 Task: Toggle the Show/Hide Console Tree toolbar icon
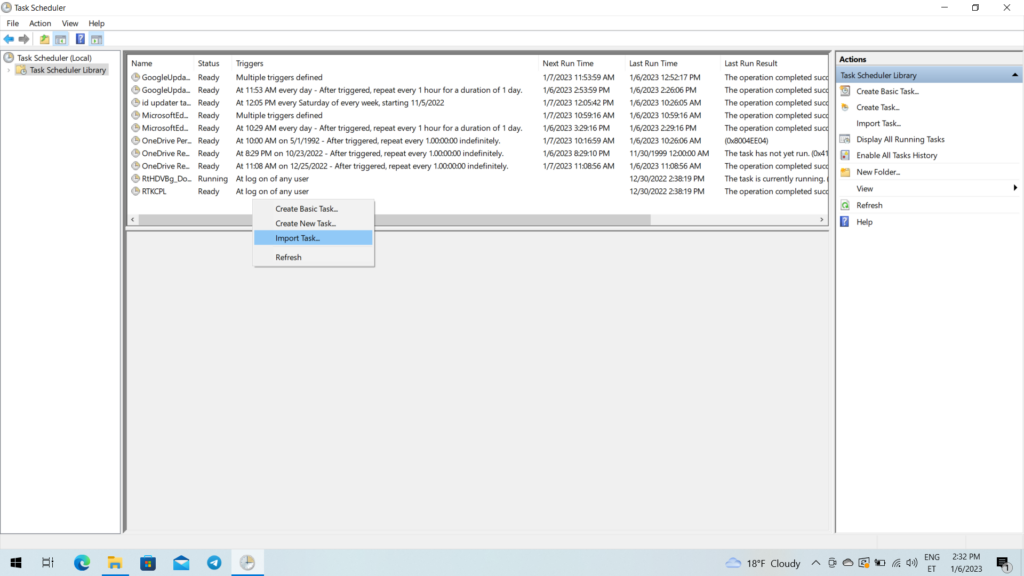61,39
